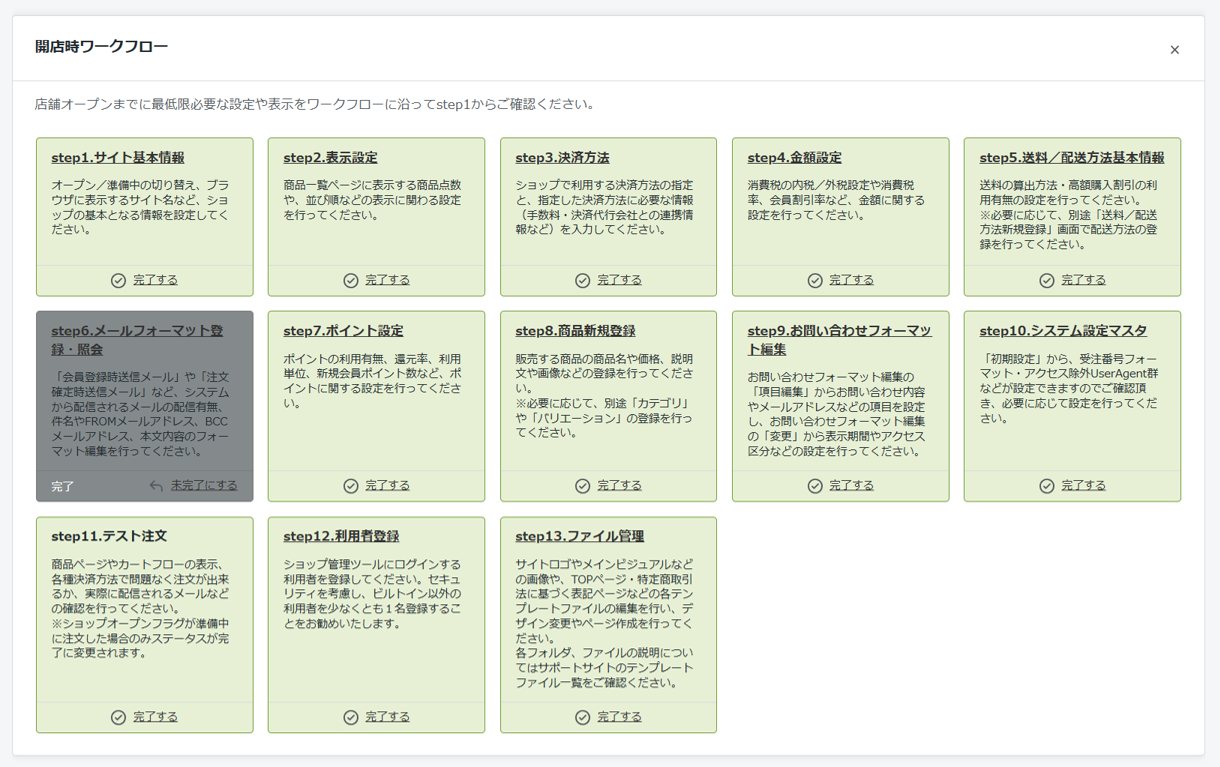Open step9.お問い合わせフォーマット編集 link
This screenshot has width=1220, height=767.
[x=840, y=340]
